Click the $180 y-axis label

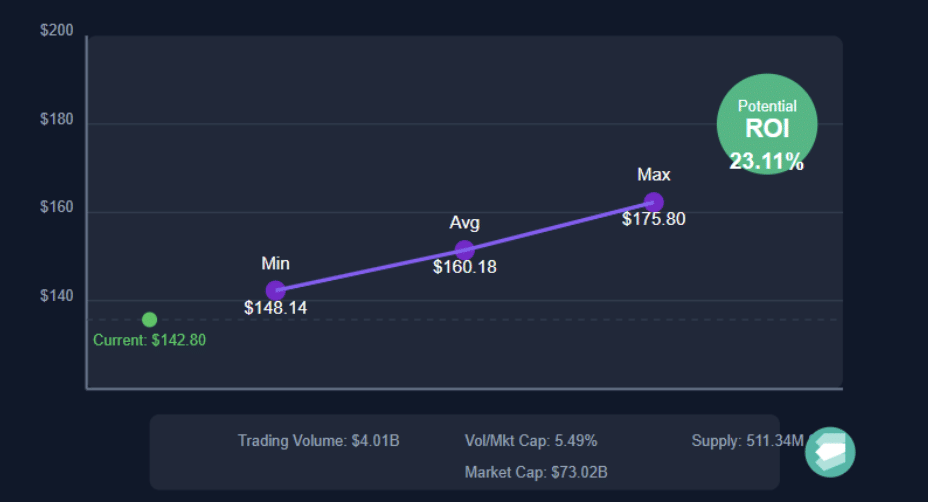tap(56, 122)
